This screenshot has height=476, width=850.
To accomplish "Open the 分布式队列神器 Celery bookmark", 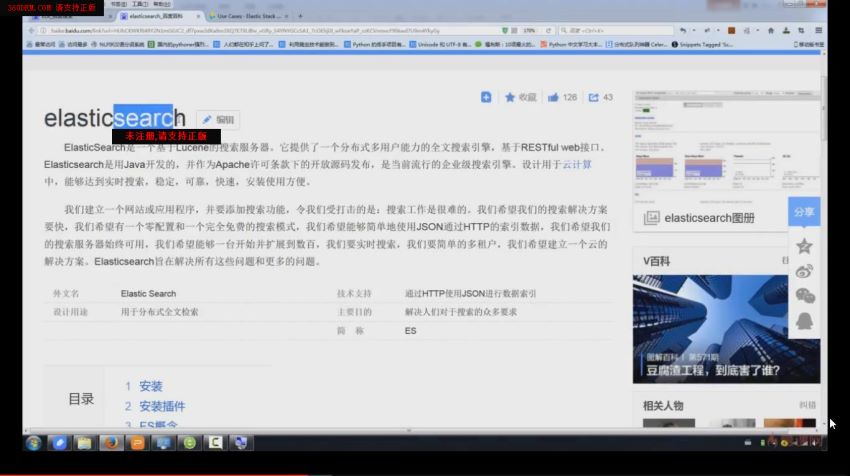I will click(x=636, y=44).
